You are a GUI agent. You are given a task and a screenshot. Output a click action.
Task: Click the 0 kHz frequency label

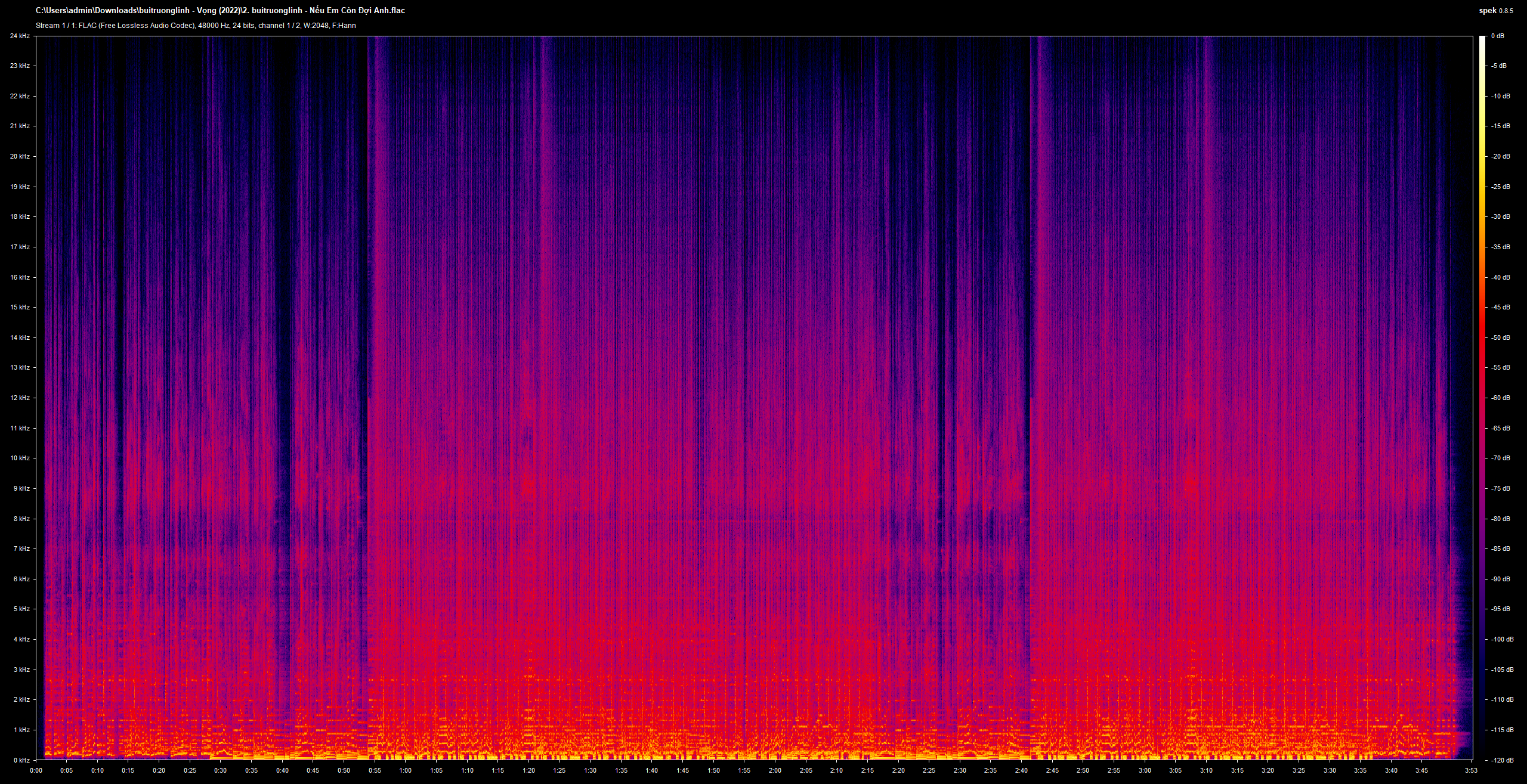coord(21,760)
